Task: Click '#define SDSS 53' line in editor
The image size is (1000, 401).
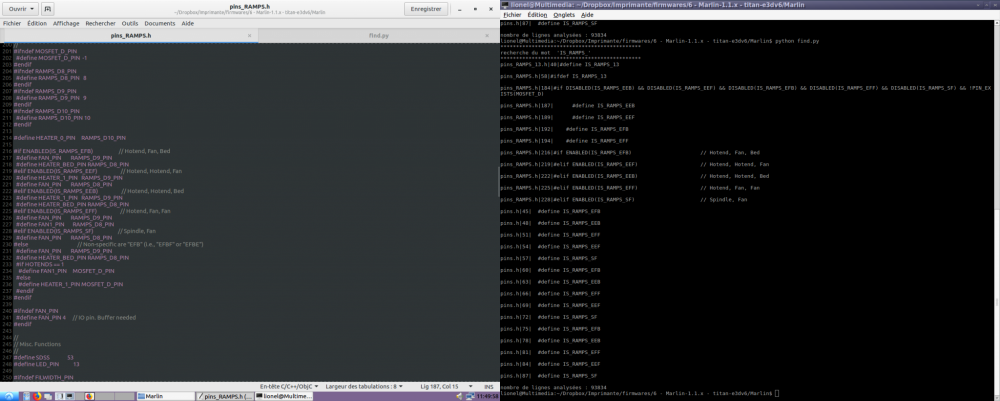Action: pos(43,358)
